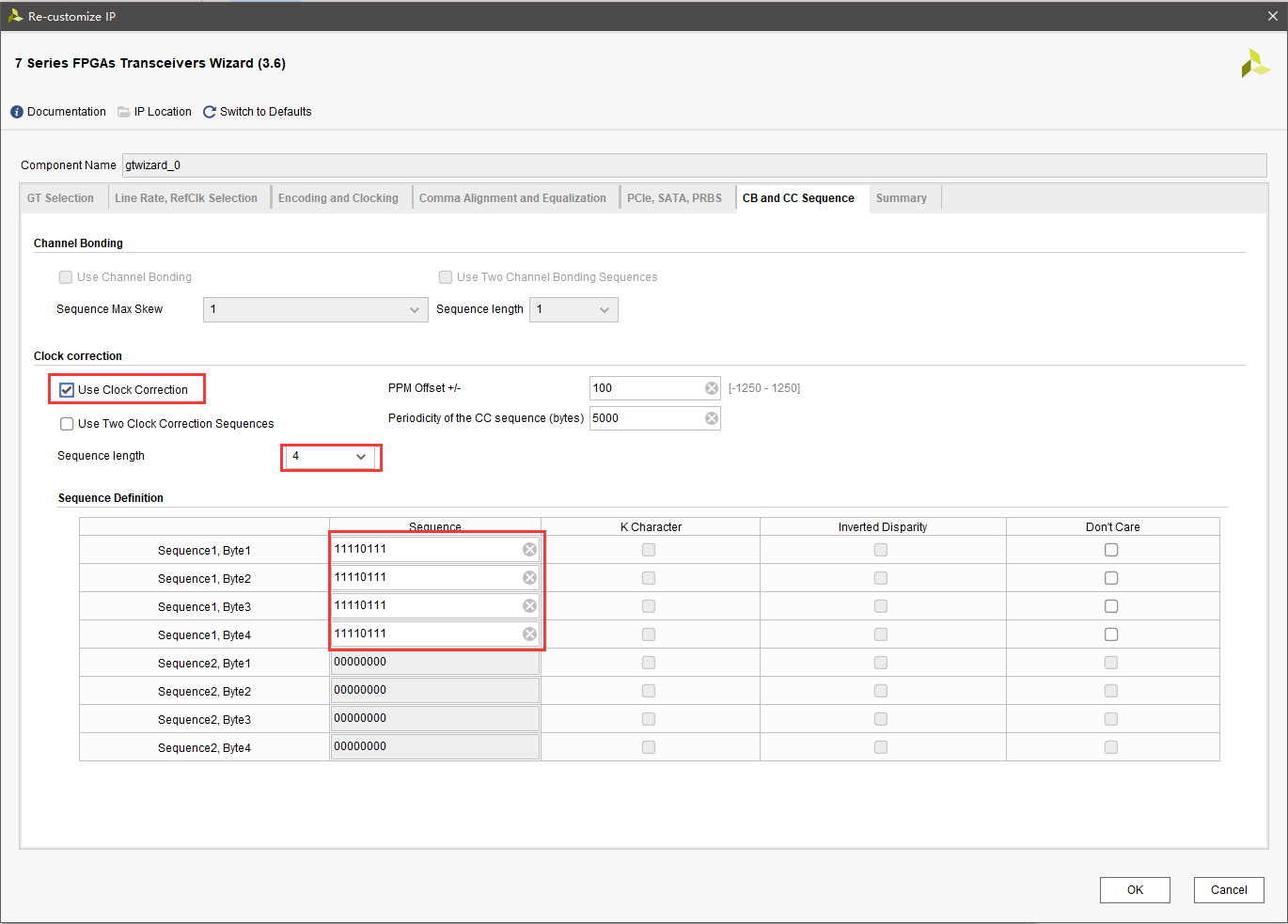Viewport: 1288px width, 924px height.
Task: Clear Sequence1 Byte3 value
Action: (530, 606)
